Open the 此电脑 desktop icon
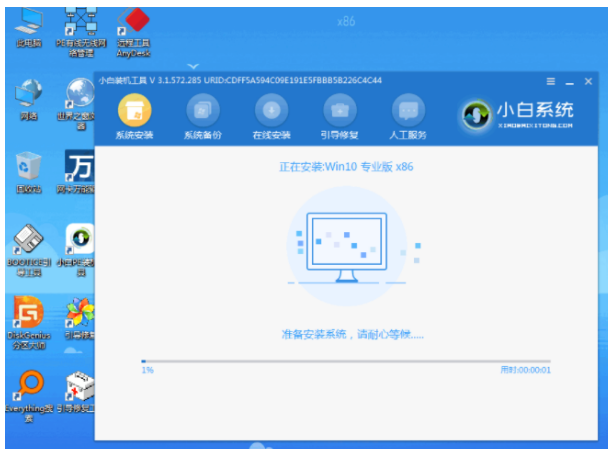Image resolution: width=608 pixels, height=449 pixels. (28, 28)
